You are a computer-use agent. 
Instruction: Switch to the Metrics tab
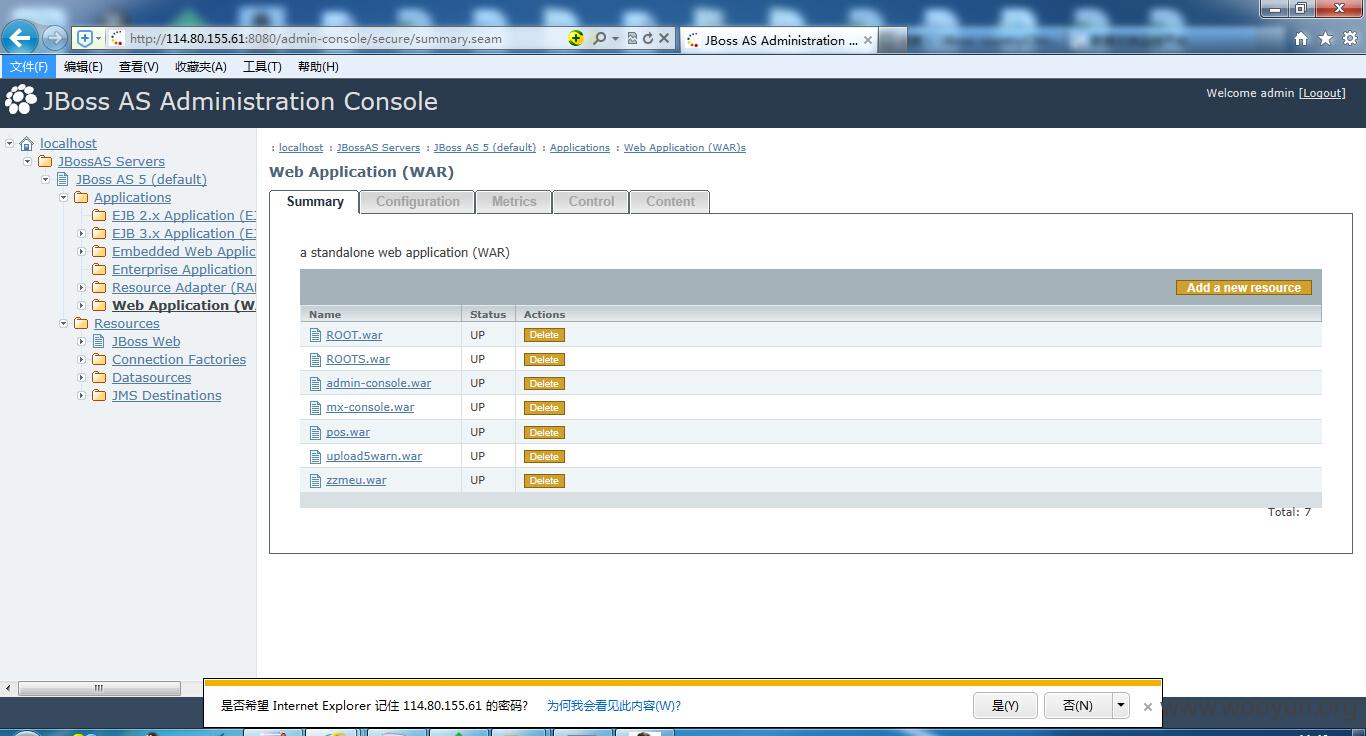click(x=514, y=201)
